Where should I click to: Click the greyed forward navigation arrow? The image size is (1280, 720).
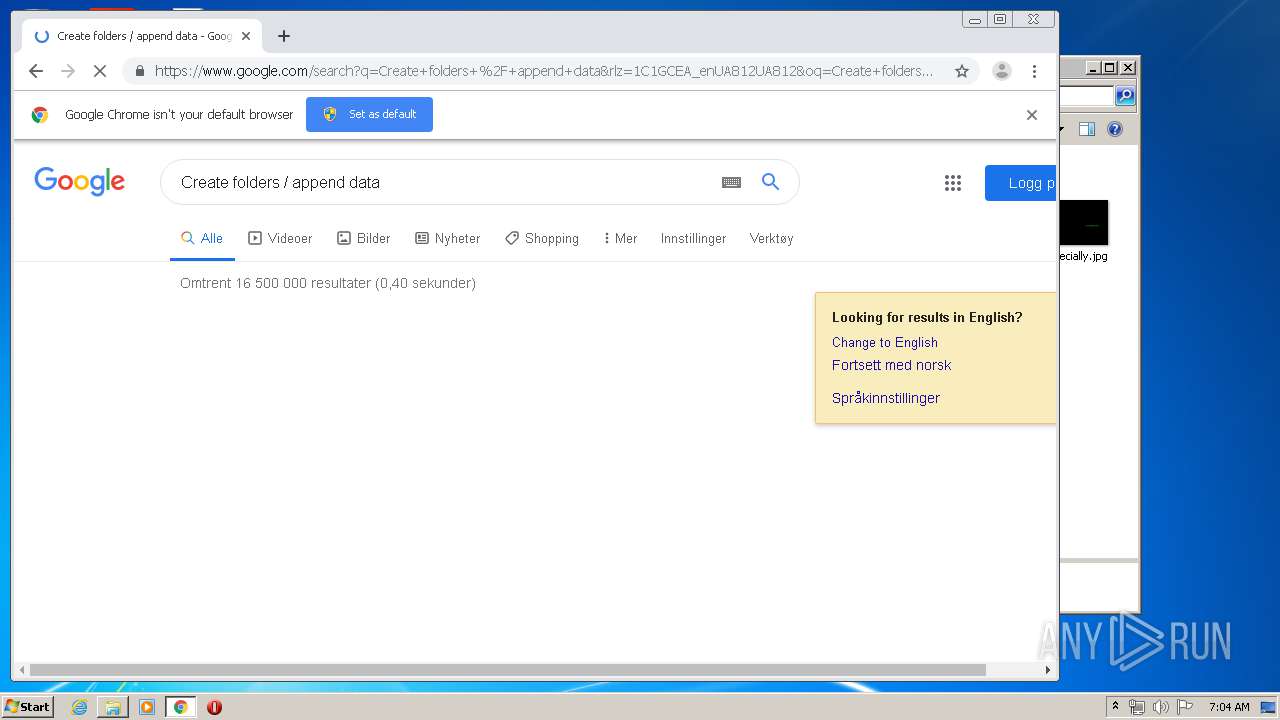click(68, 71)
